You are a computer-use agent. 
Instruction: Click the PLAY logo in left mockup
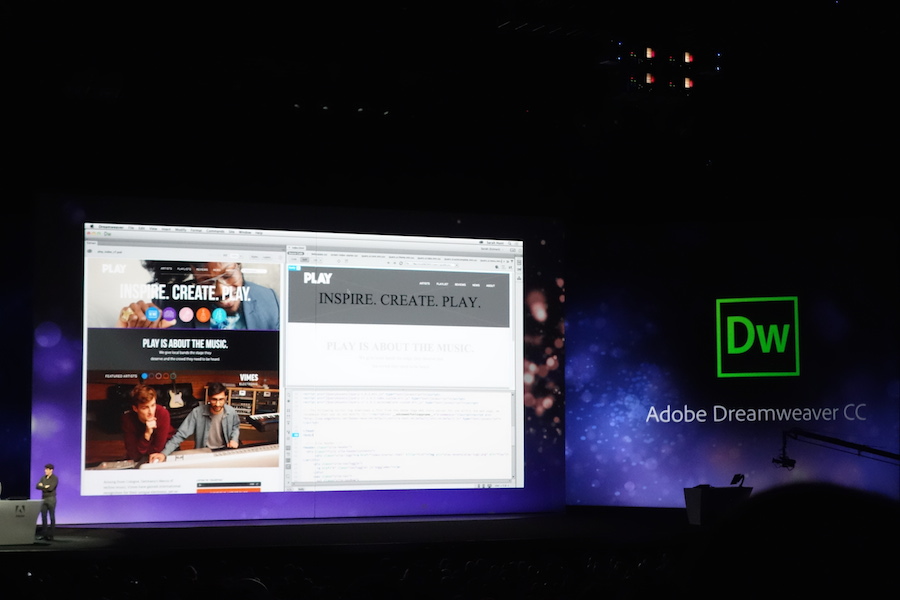pos(114,268)
